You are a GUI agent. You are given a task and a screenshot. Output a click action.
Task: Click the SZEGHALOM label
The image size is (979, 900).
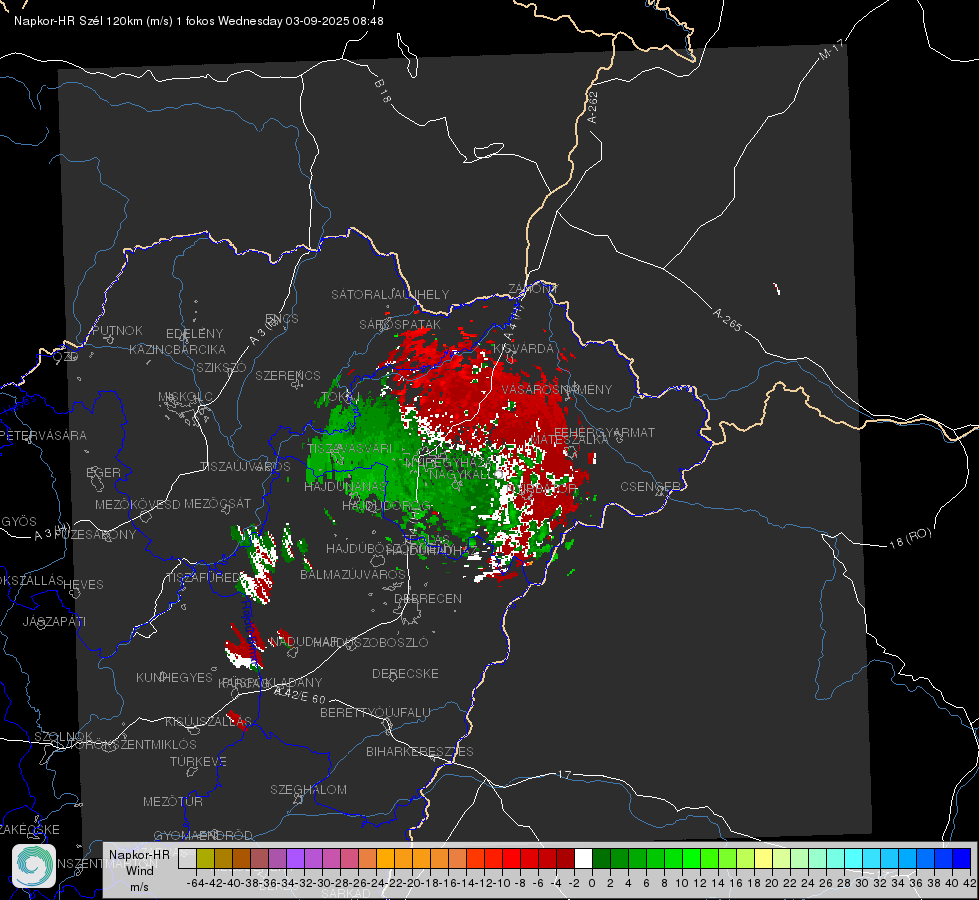[x=308, y=789]
